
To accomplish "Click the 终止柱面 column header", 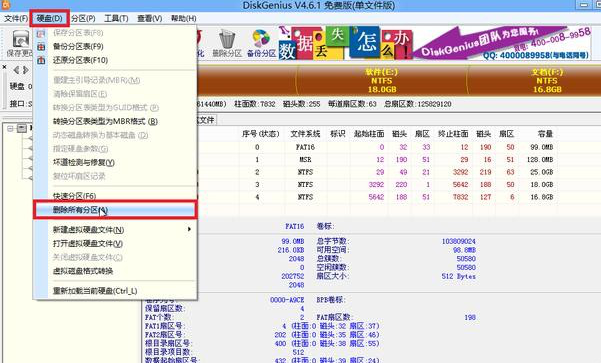I will (x=453, y=134).
